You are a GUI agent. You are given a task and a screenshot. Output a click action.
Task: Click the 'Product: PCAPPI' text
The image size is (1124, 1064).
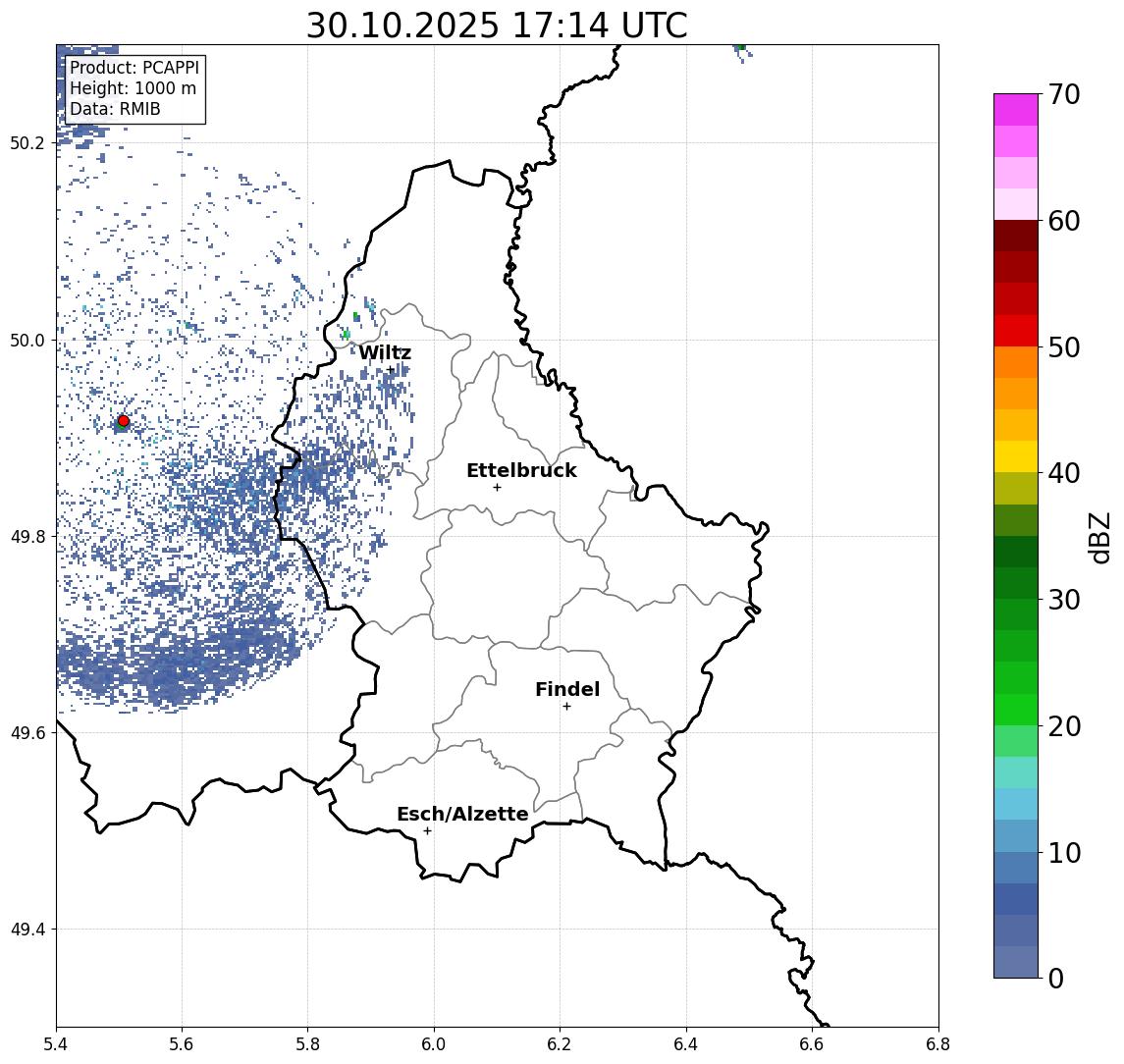coord(134,68)
